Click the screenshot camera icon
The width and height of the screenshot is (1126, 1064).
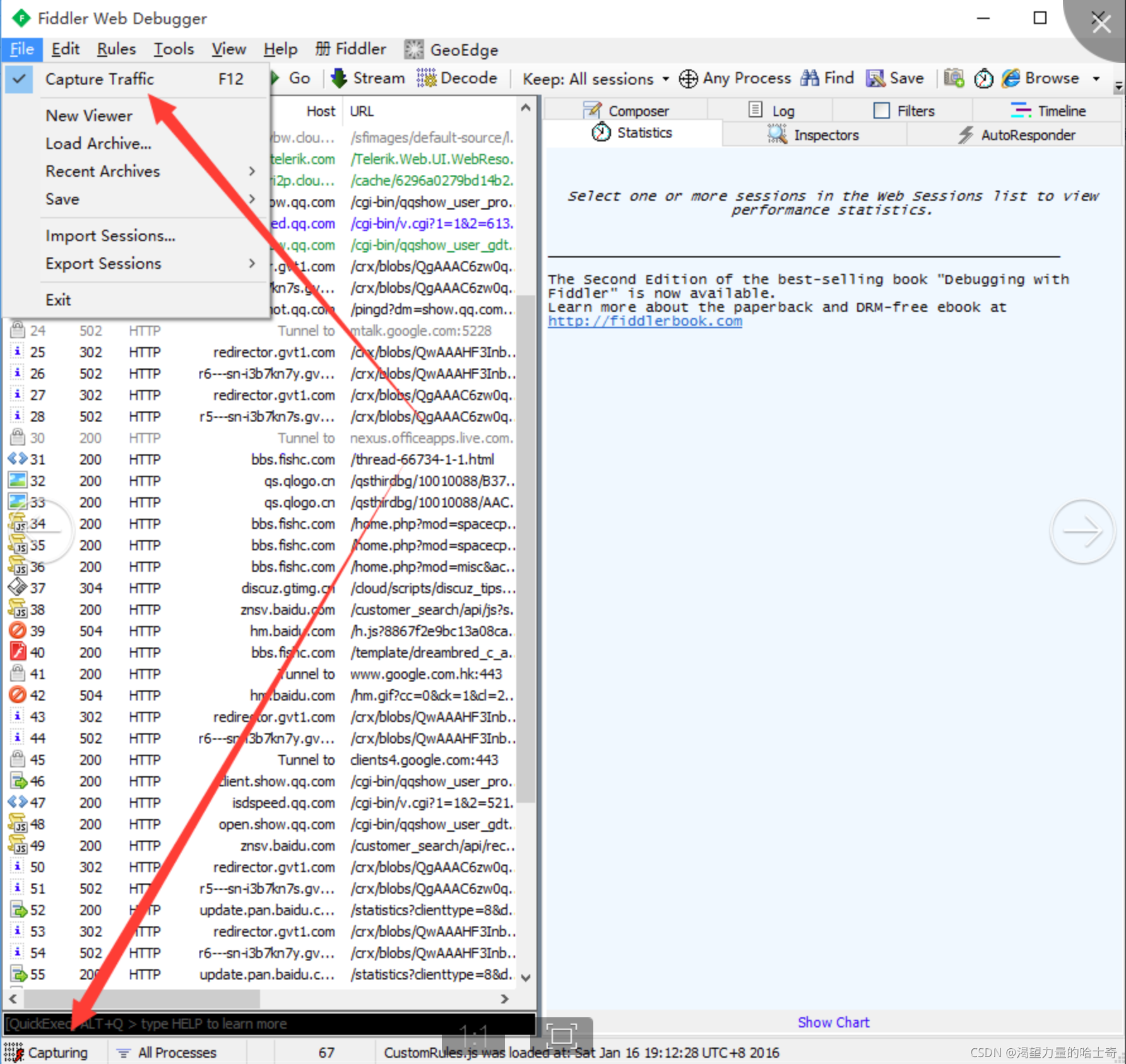click(954, 78)
